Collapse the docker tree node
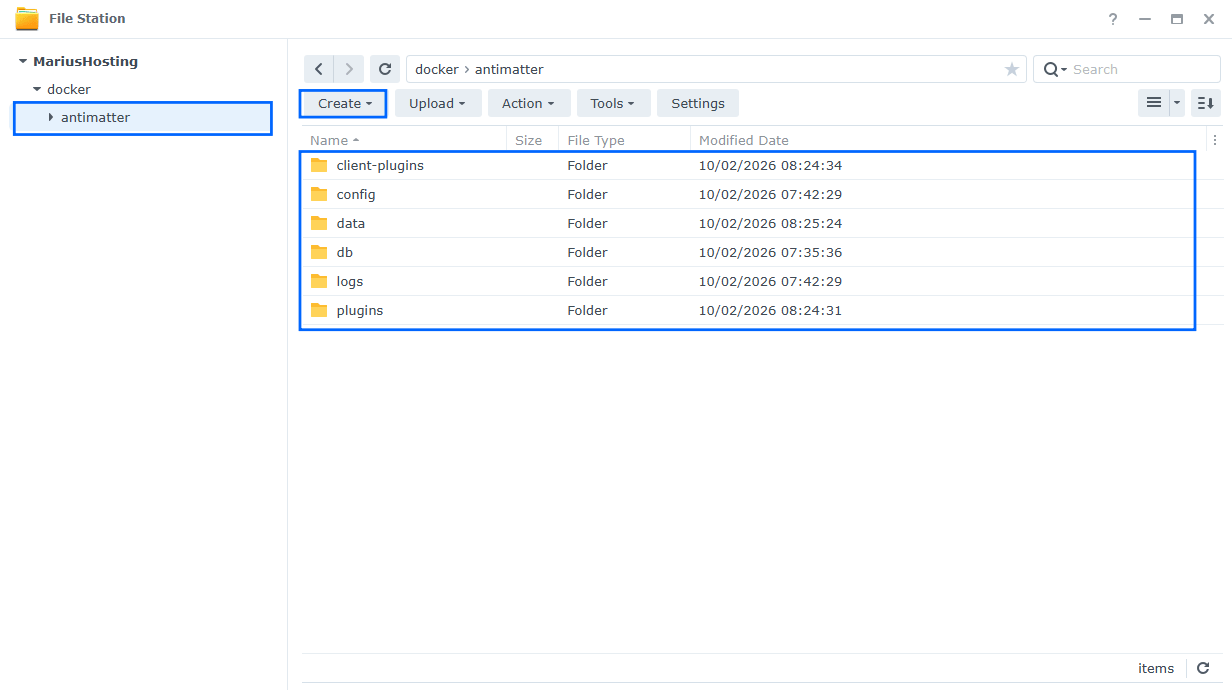This screenshot has width=1232, height=690. click(x=37, y=89)
